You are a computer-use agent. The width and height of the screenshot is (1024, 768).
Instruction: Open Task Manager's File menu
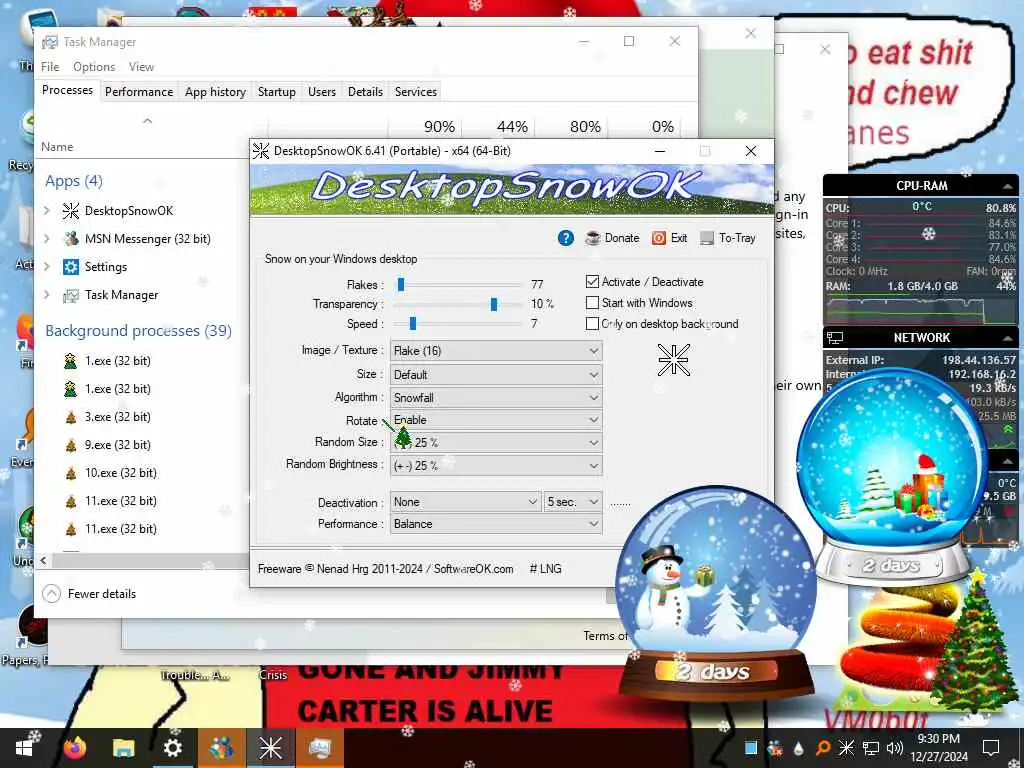click(50, 67)
